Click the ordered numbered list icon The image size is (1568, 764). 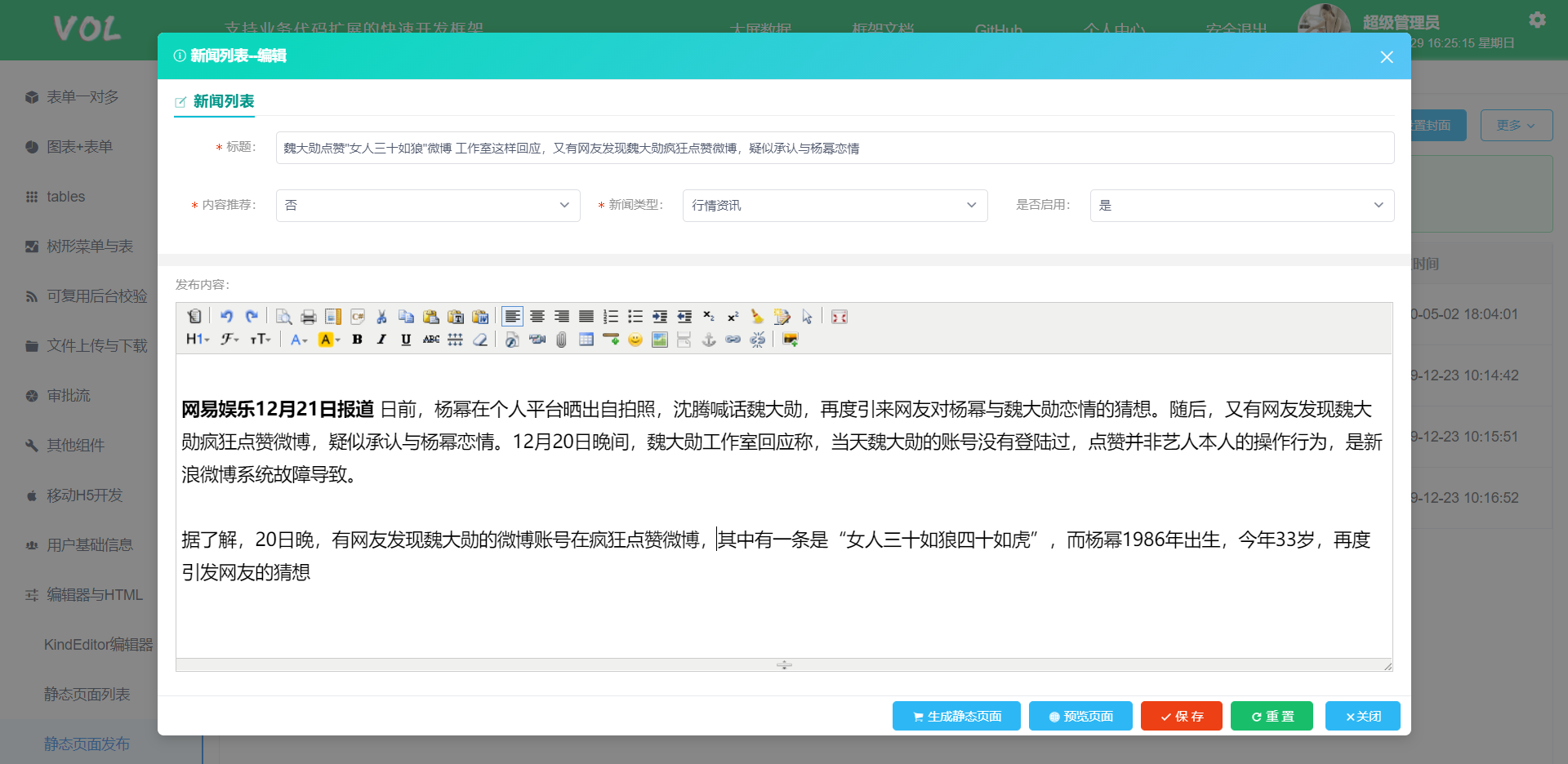click(x=611, y=317)
